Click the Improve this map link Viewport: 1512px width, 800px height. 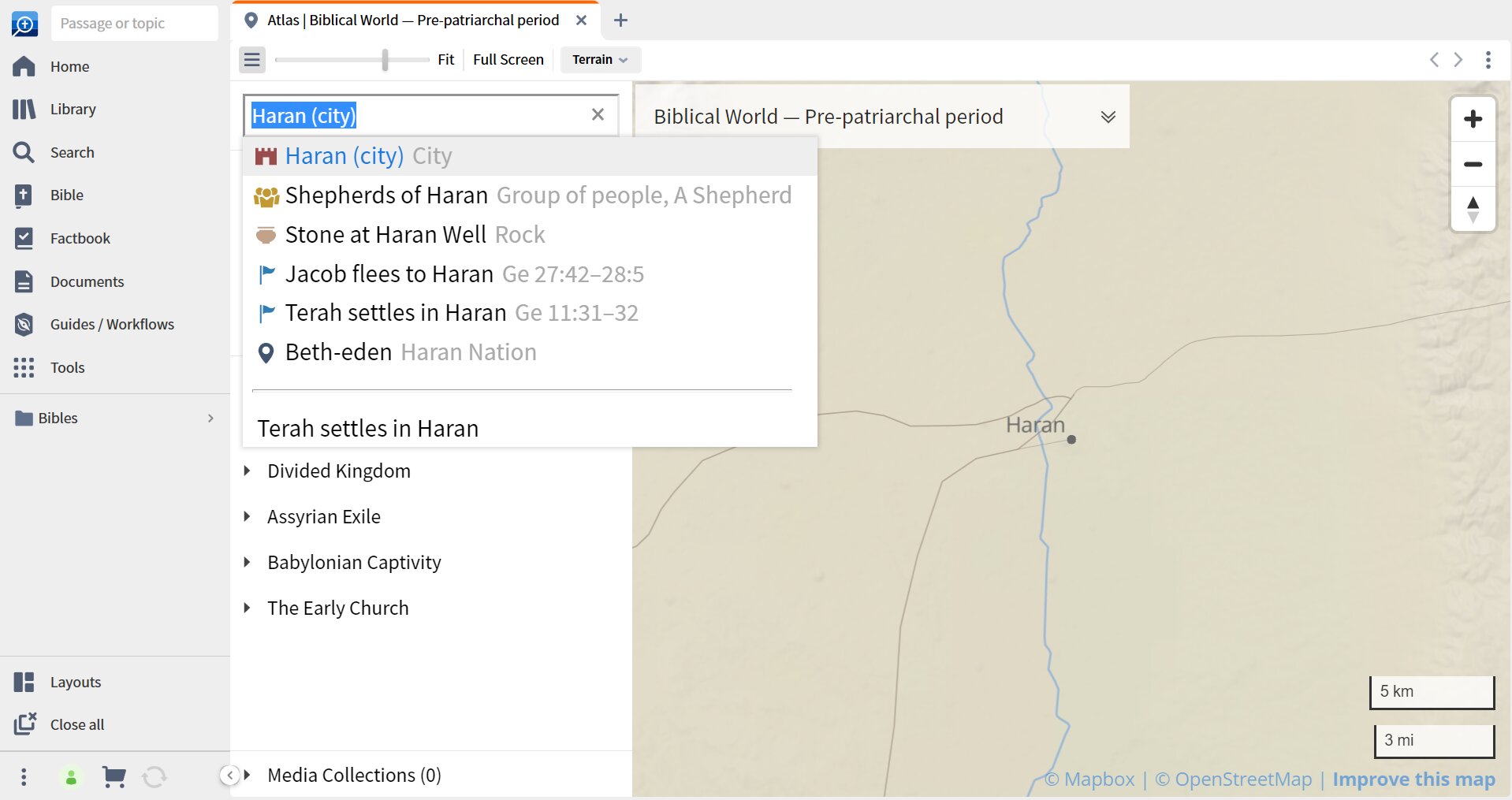click(x=1413, y=779)
